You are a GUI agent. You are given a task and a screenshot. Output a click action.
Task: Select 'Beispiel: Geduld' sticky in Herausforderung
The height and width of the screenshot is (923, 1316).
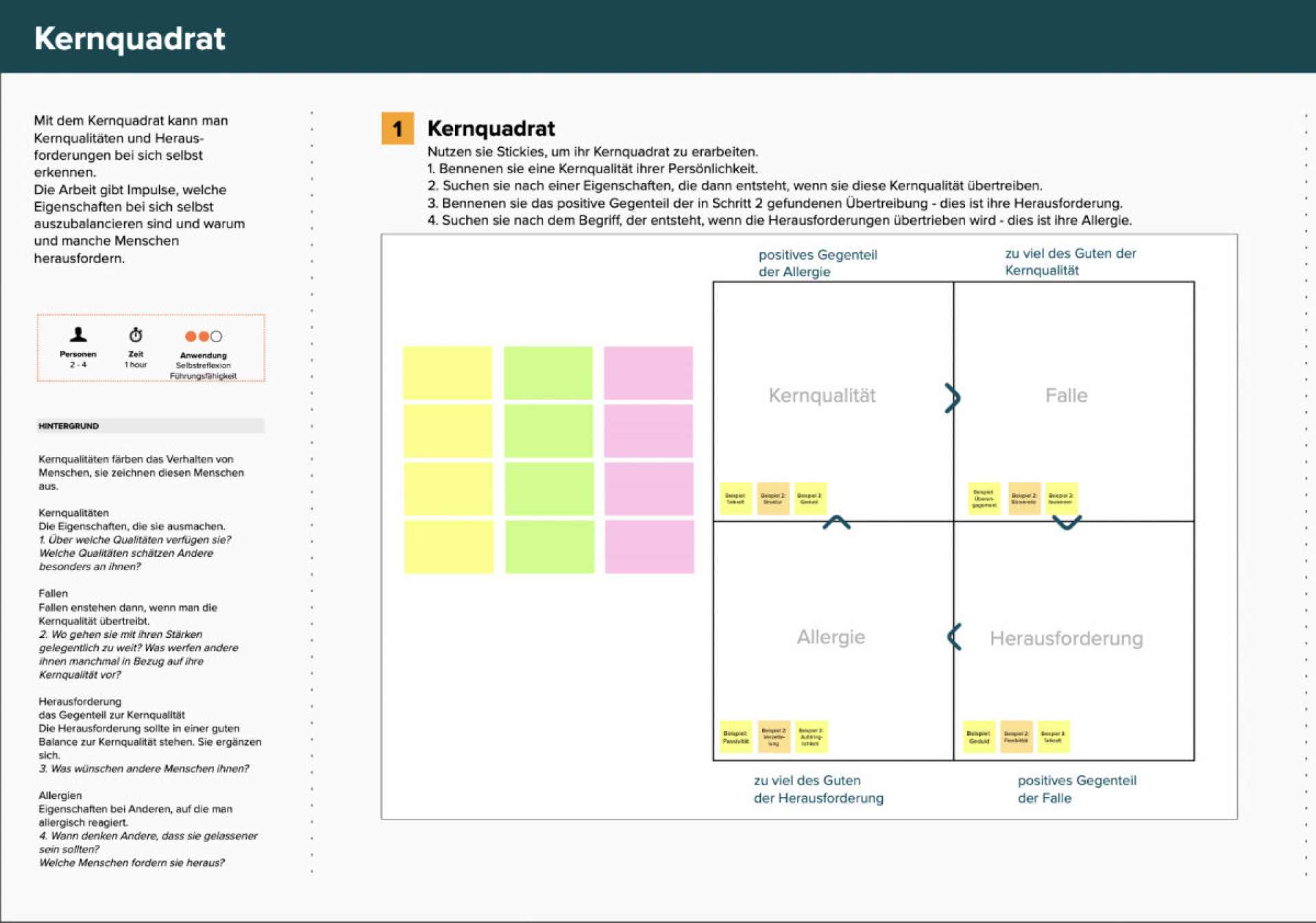[x=979, y=737]
